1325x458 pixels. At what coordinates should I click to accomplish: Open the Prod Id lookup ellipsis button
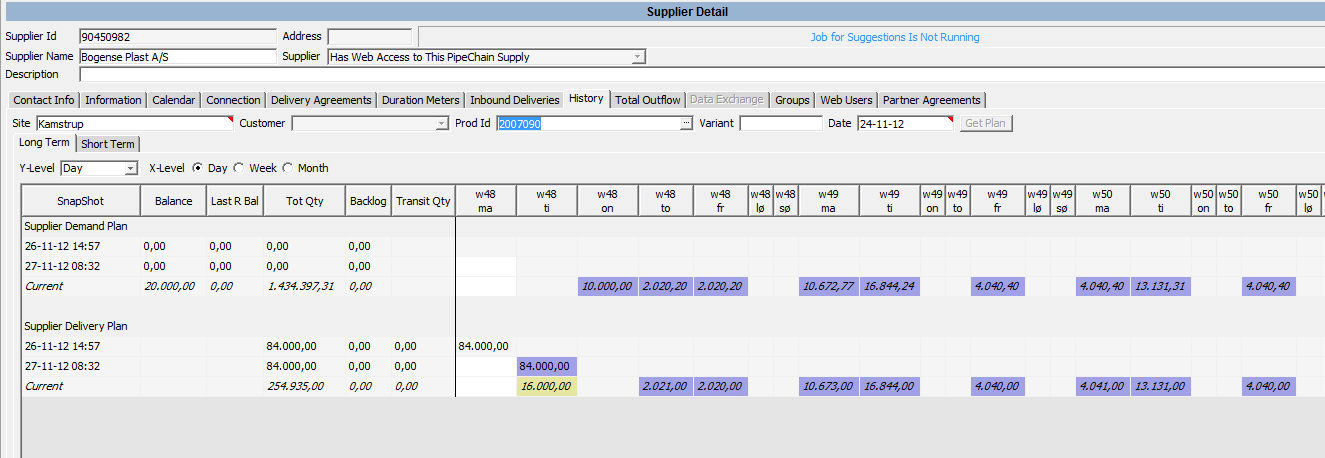point(686,123)
